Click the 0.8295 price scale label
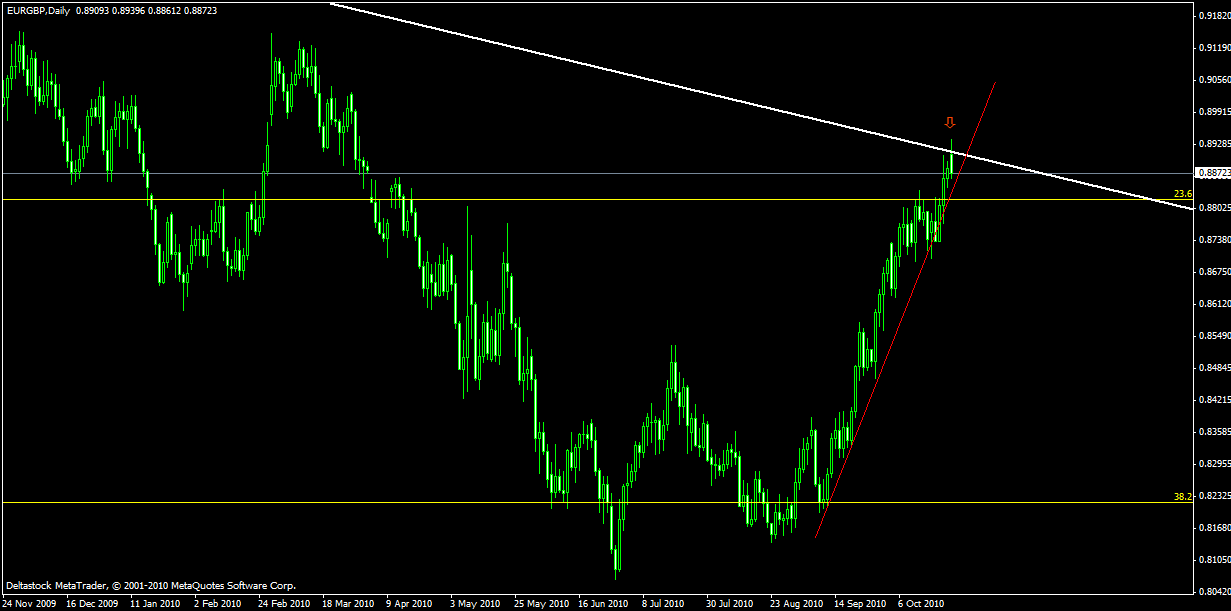 [1214, 464]
